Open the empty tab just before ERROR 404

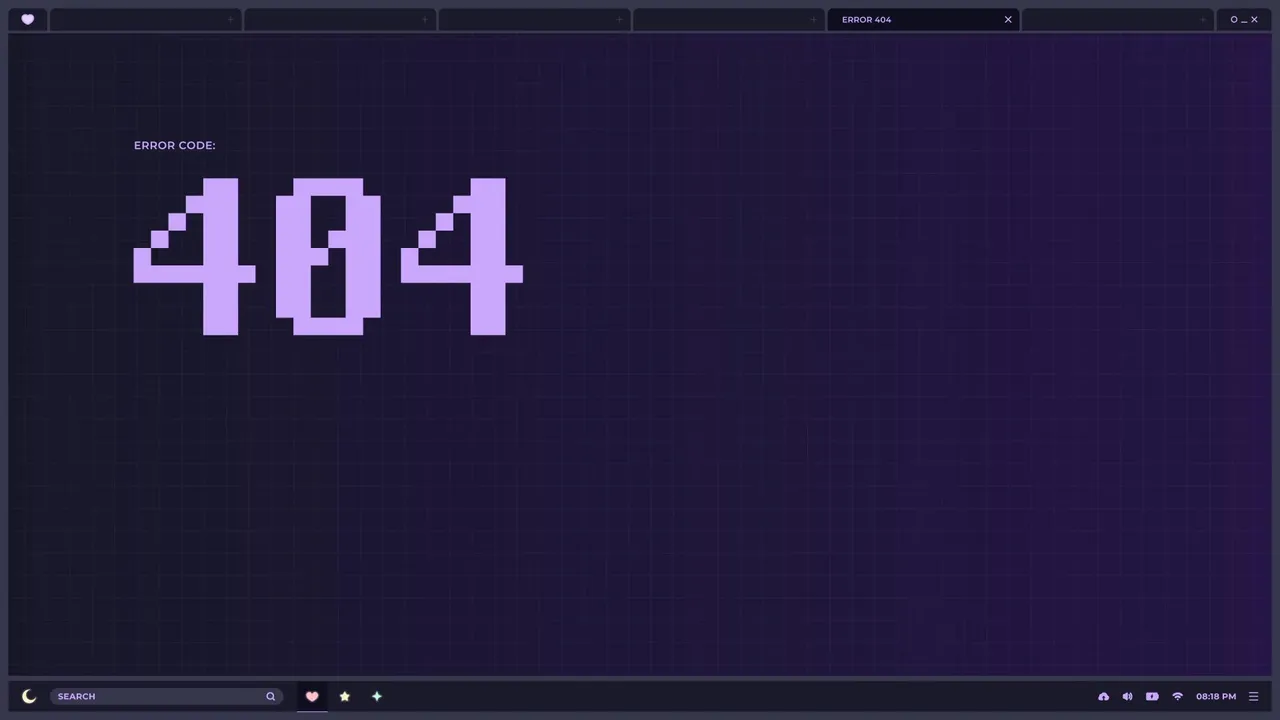click(x=729, y=19)
